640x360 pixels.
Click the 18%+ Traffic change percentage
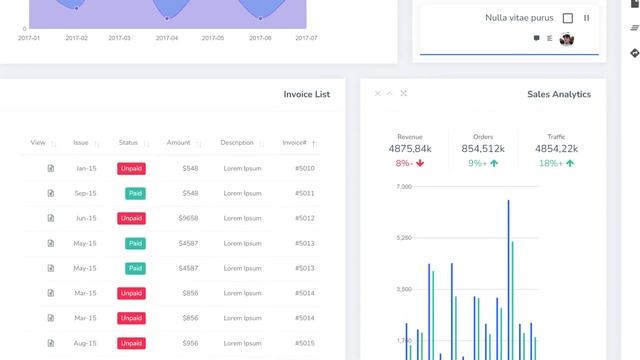(x=551, y=163)
